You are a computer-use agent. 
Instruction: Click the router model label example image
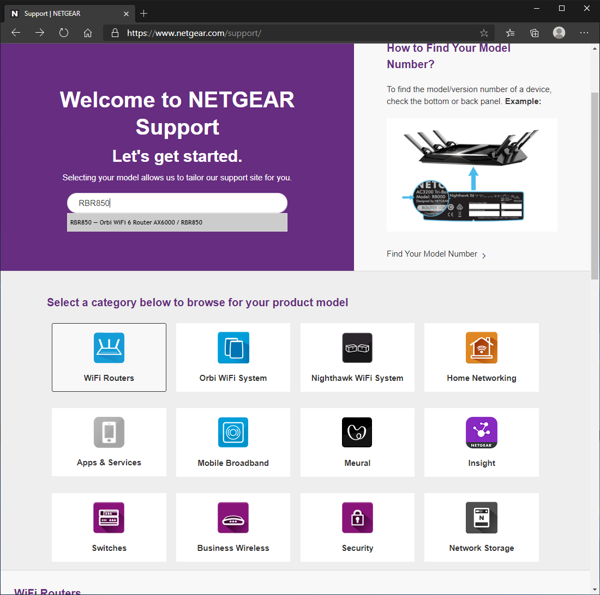coord(472,175)
